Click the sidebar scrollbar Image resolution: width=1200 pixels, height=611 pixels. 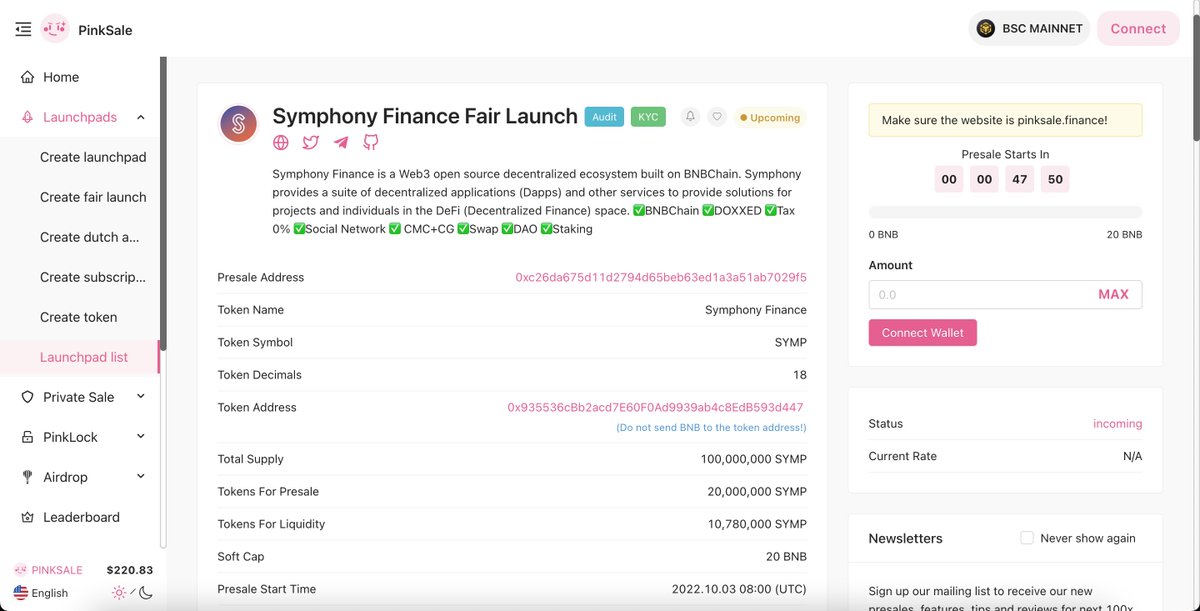(x=163, y=204)
